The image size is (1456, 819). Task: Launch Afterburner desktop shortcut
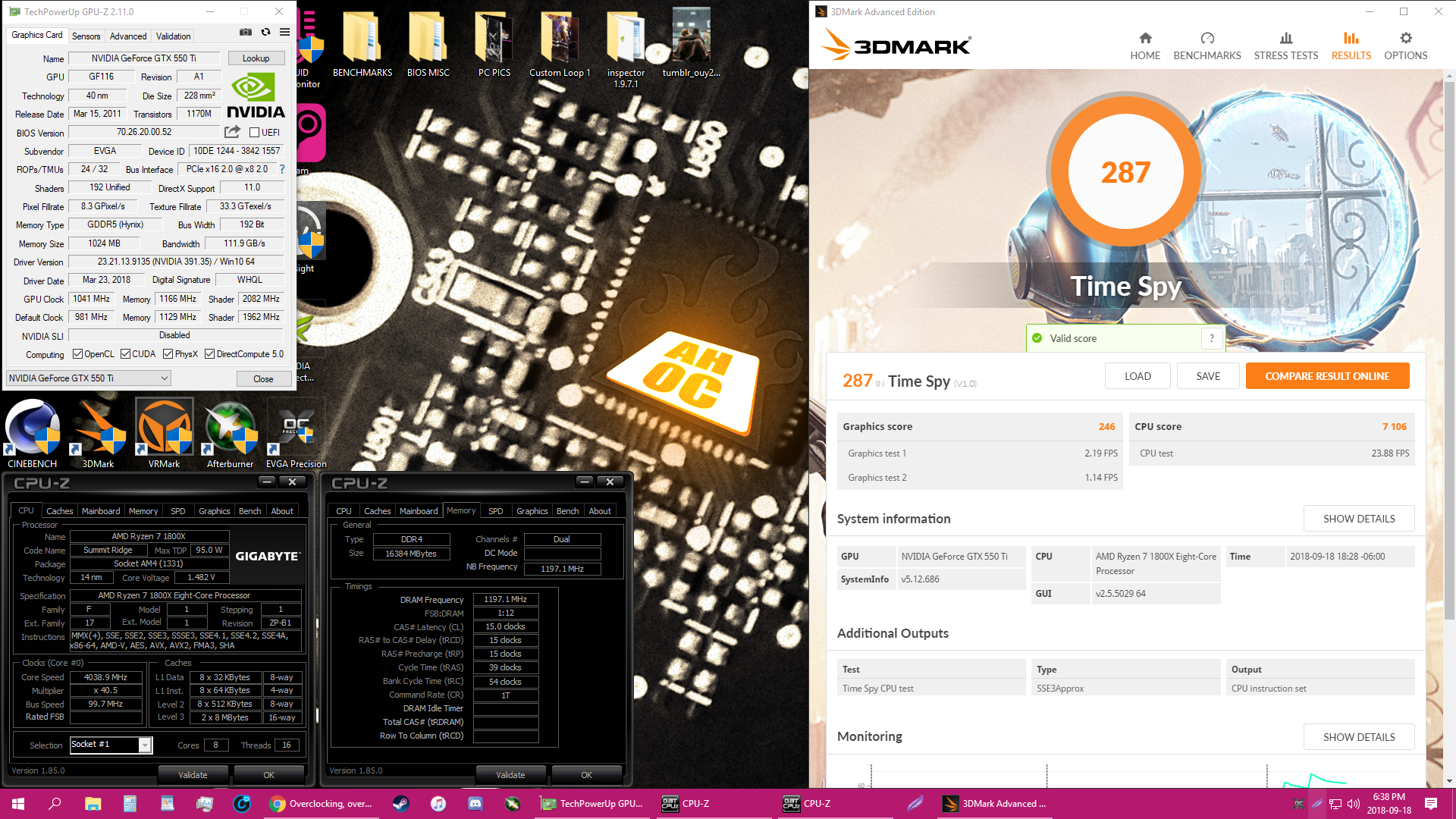coord(231,434)
